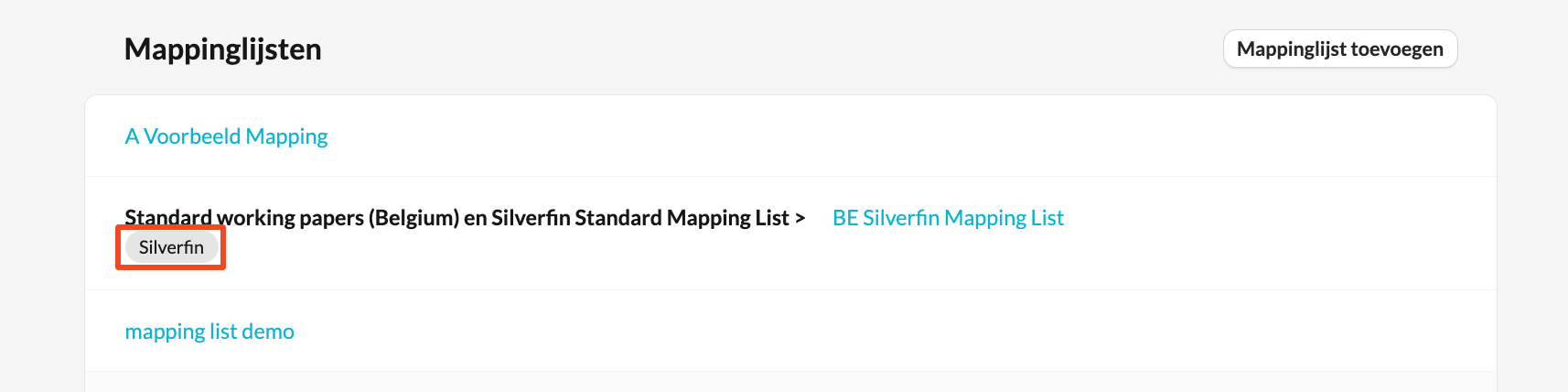This screenshot has height=392, width=1568.
Task: Click the Silverfin Standard Mapping List text
Action: pyautogui.click(x=639, y=218)
